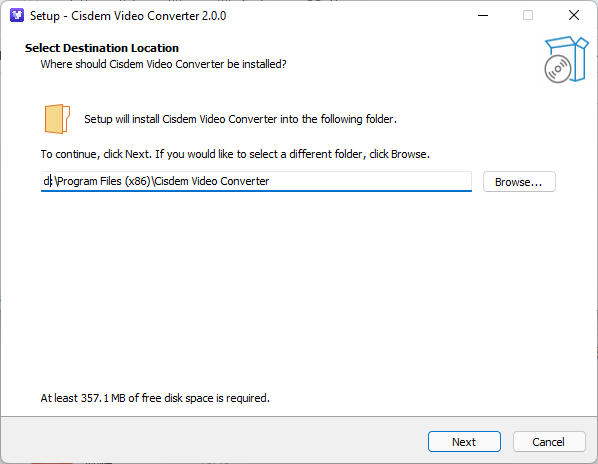The image size is (598, 464).
Task: Click the 'To continue, click Next' instruction line
Action: click(235, 154)
